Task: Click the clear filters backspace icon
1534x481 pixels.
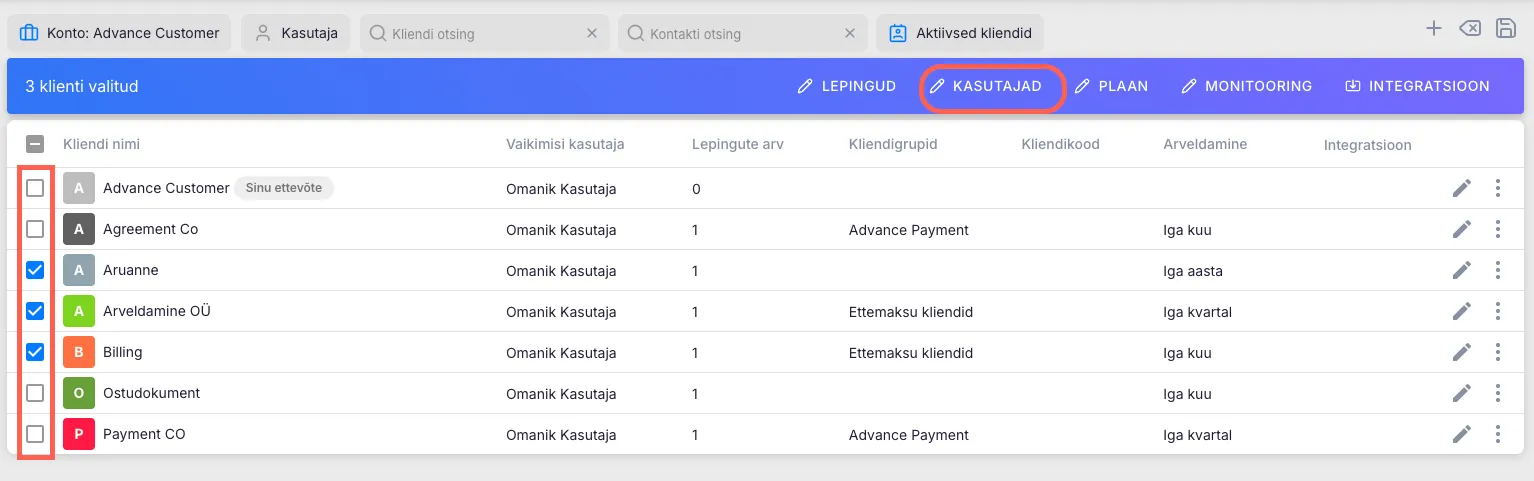Action: (1469, 29)
